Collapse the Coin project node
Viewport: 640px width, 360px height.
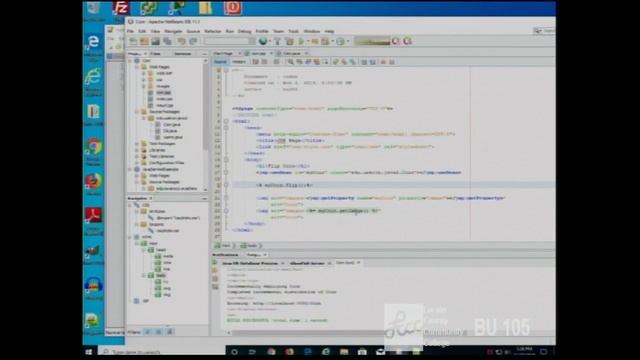(130, 60)
